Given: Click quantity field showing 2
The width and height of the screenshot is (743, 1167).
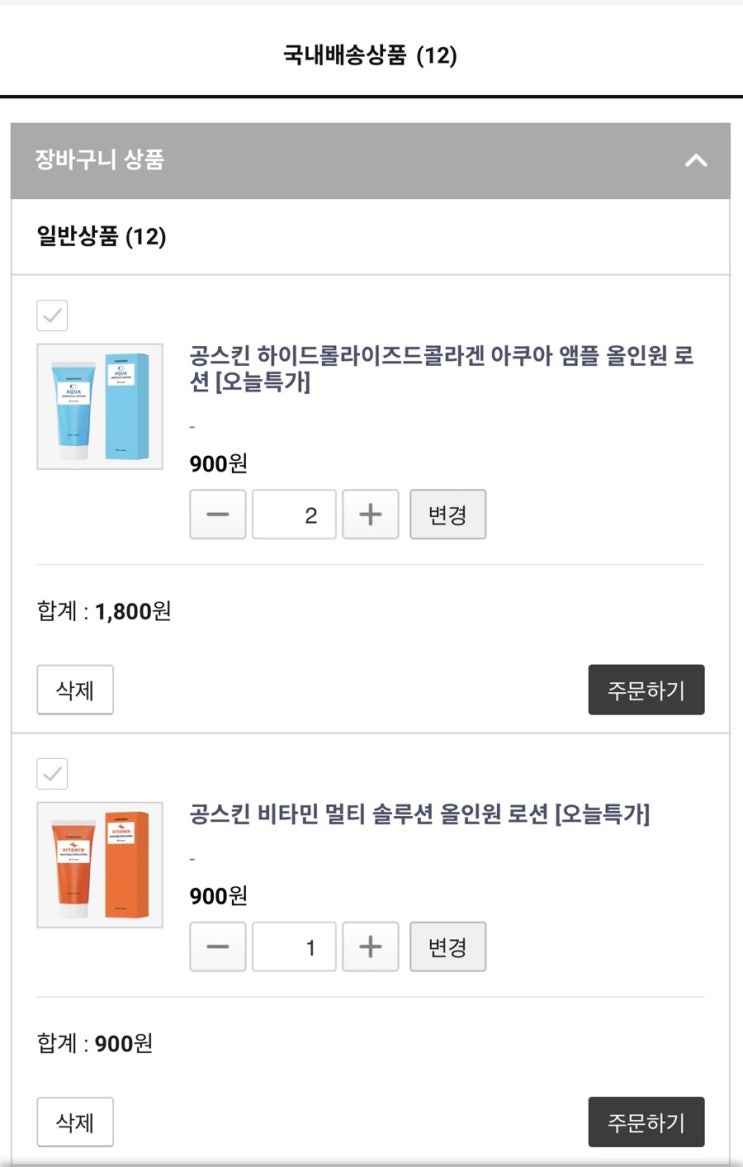Looking at the screenshot, I should (x=294, y=514).
